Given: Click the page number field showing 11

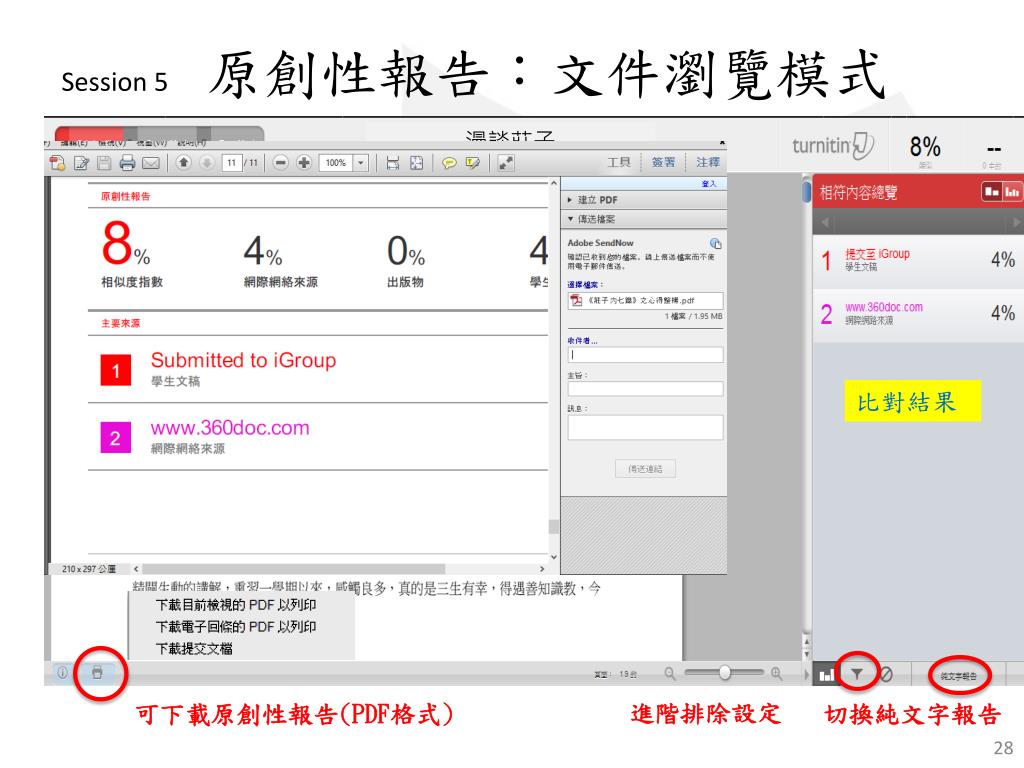Looking at the screenshot, I should coord(231,163).
